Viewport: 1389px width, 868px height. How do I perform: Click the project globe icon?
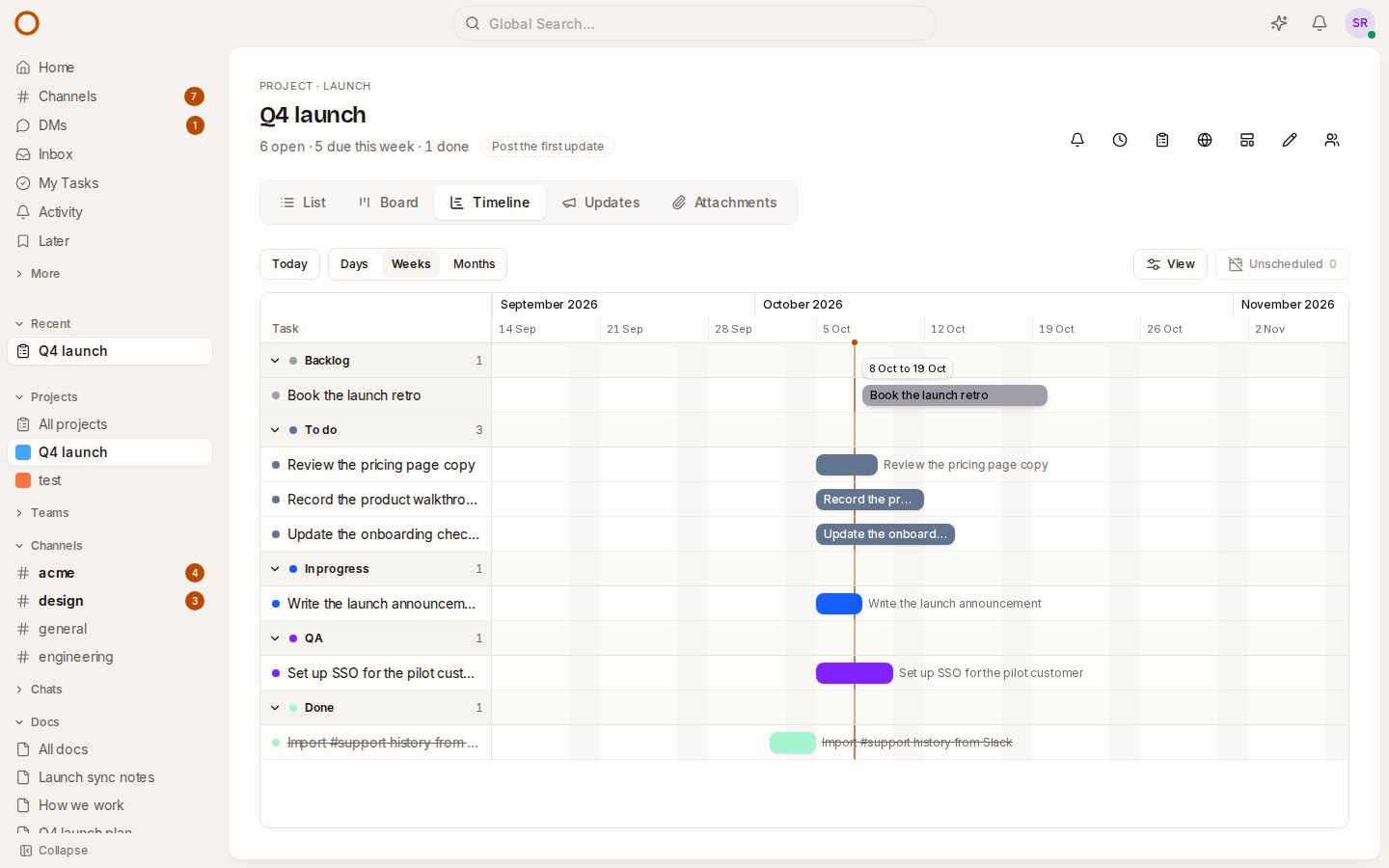[x=1205, y=140]
